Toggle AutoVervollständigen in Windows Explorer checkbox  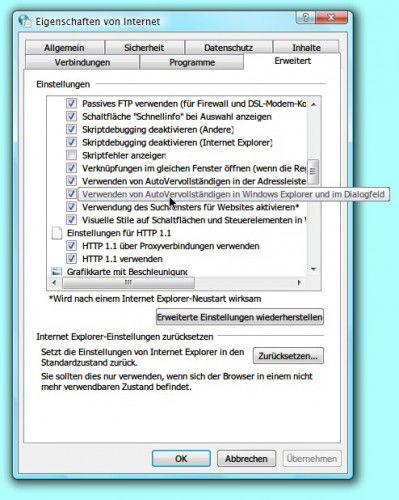71,194
